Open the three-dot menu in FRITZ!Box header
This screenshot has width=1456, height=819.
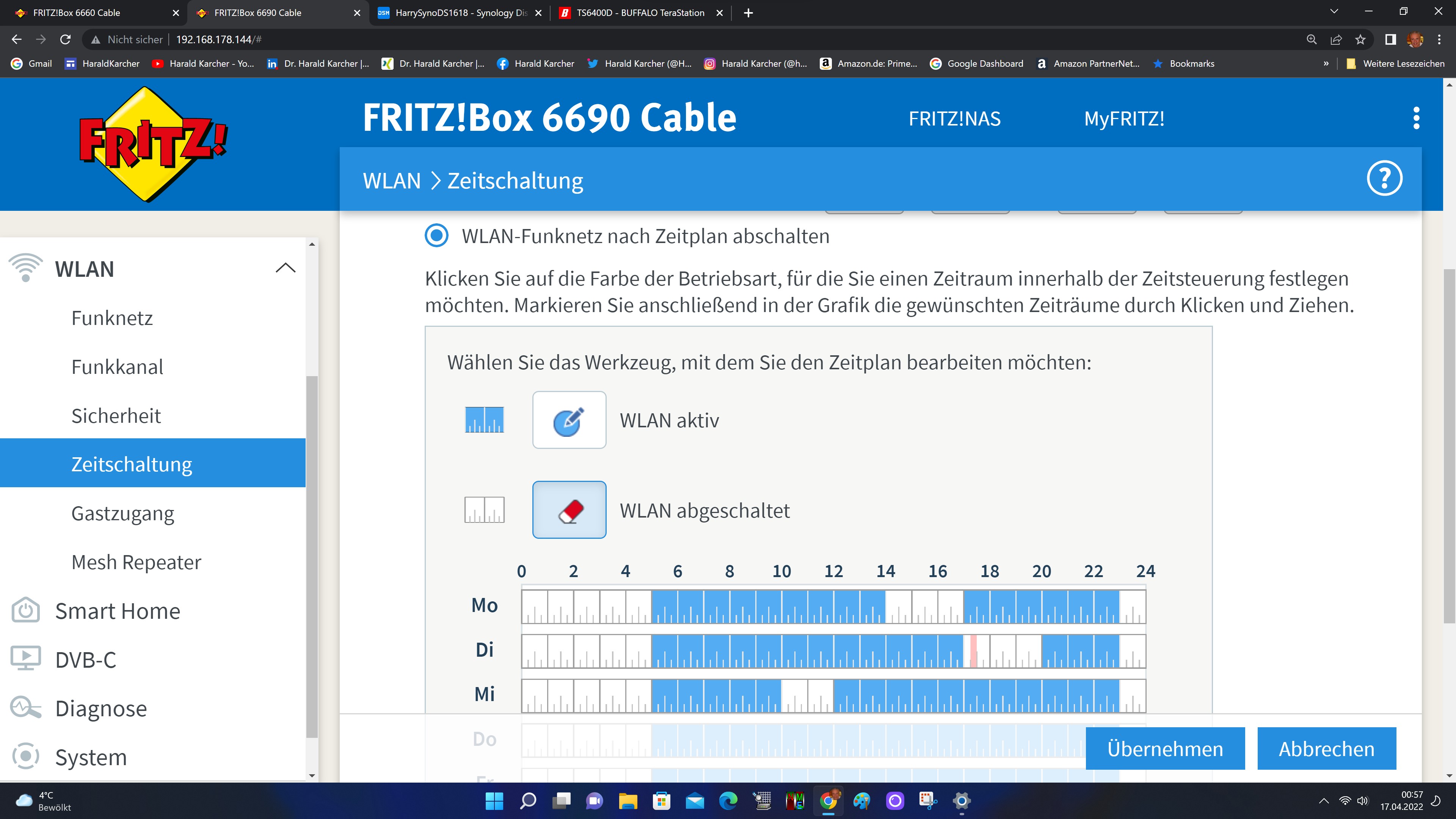point(1416,118)
